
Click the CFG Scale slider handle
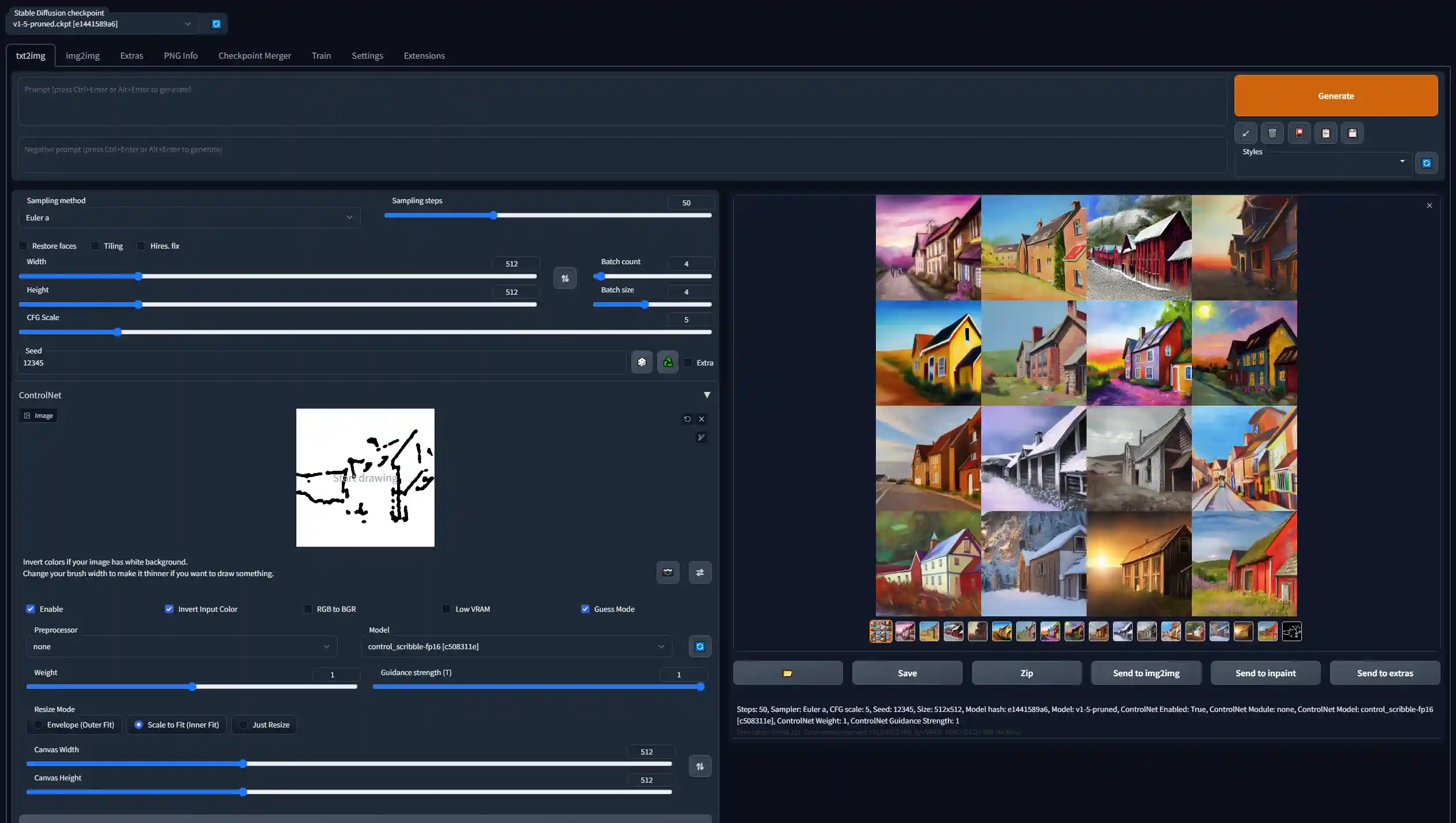(117, 332)
